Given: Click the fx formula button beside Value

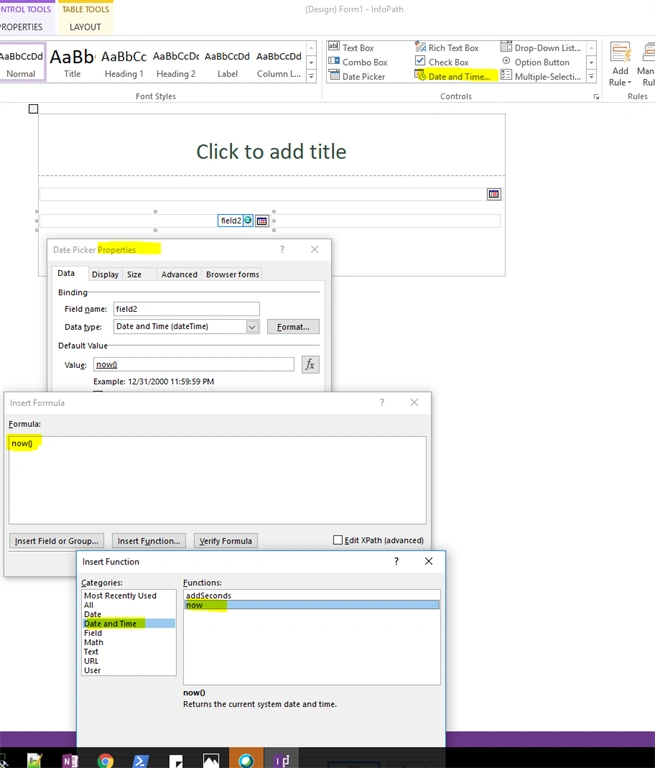Looking at the screenshot, I should tap(310, 364).
